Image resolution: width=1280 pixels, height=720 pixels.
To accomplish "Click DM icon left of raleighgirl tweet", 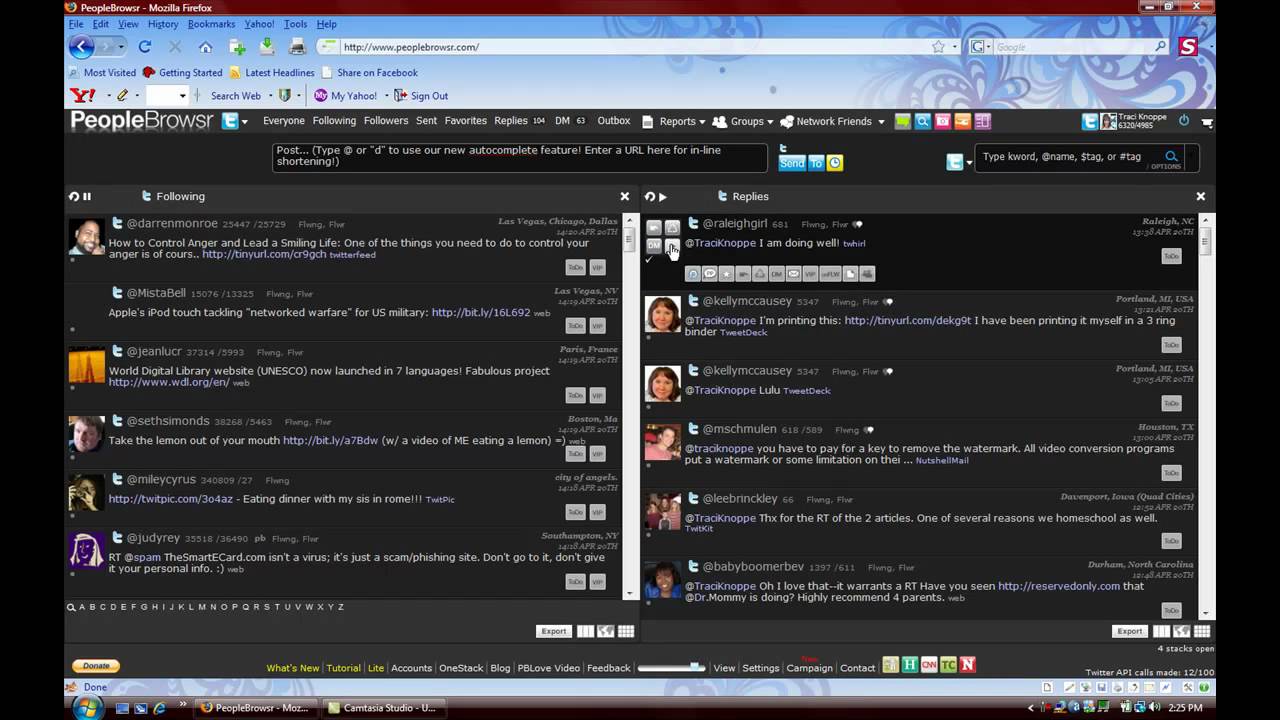I will coord(653,245).
